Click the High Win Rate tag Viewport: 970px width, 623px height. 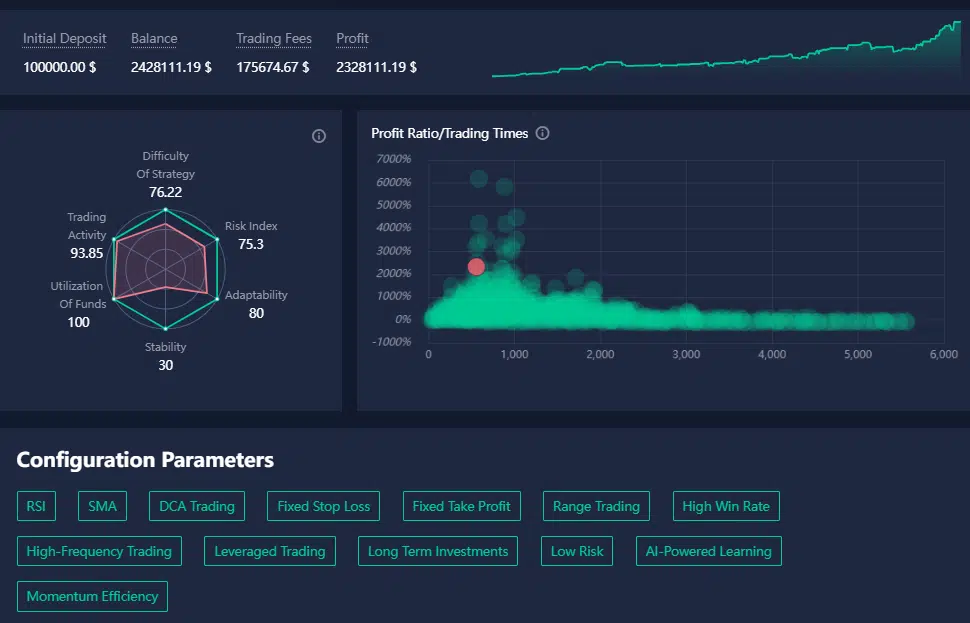click(x=726, y=506)
